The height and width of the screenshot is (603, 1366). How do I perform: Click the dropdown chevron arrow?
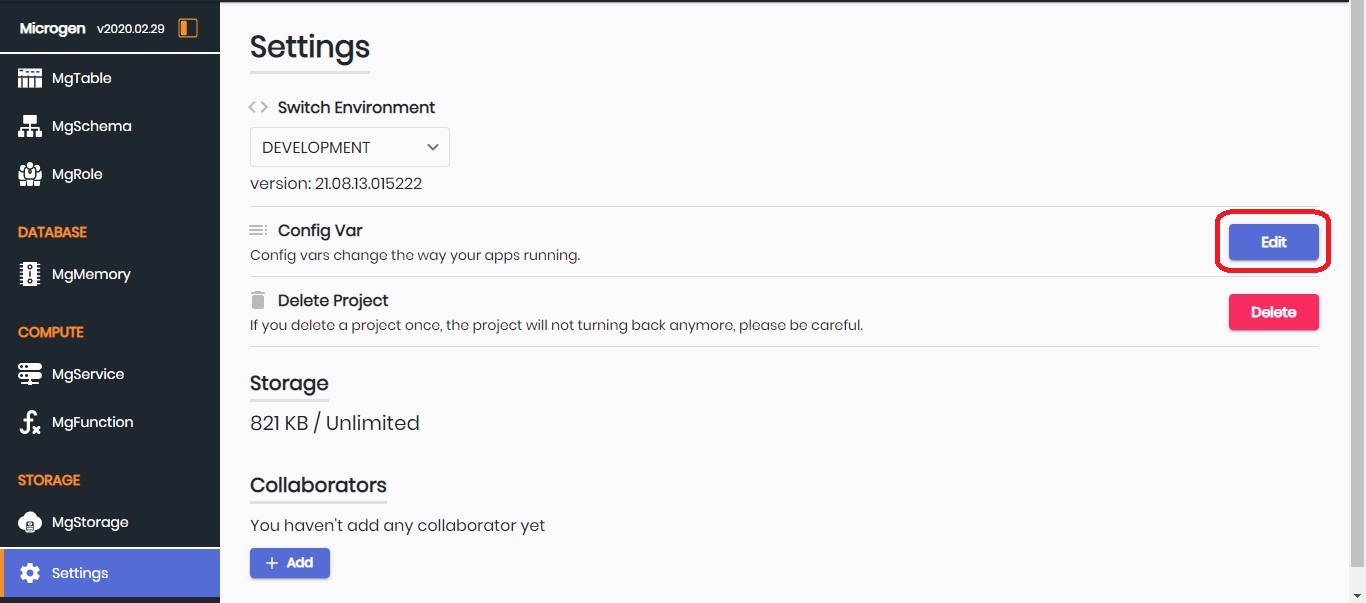click(433, 147)
